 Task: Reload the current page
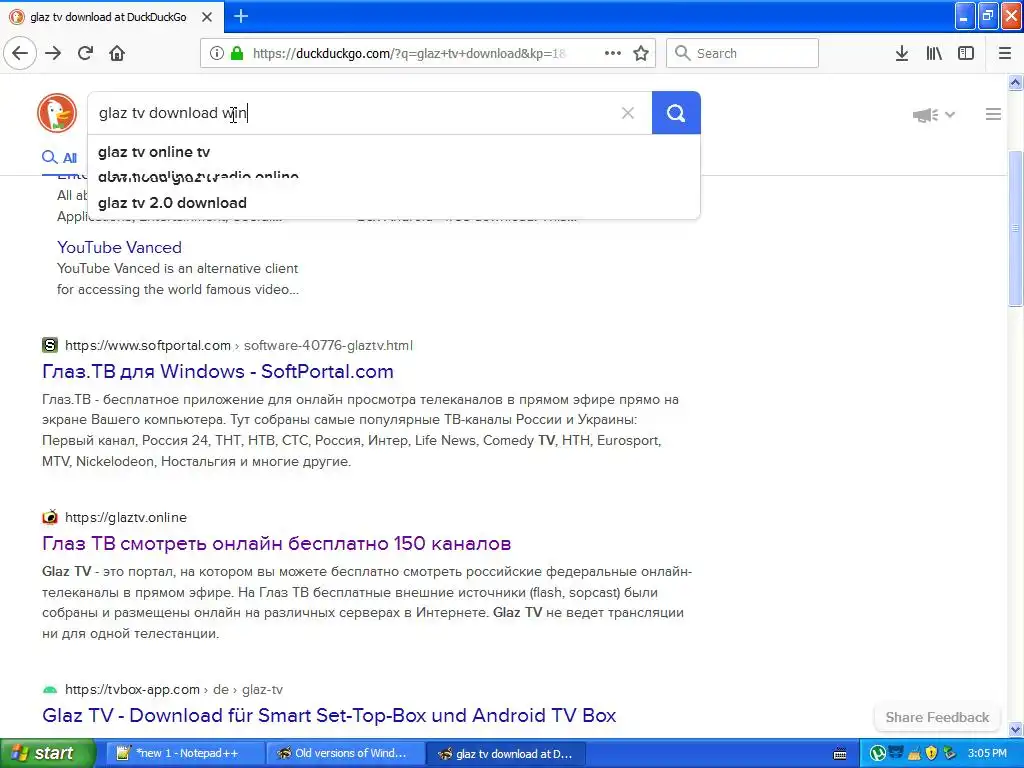pyautogui.click(x=85, y=54)
